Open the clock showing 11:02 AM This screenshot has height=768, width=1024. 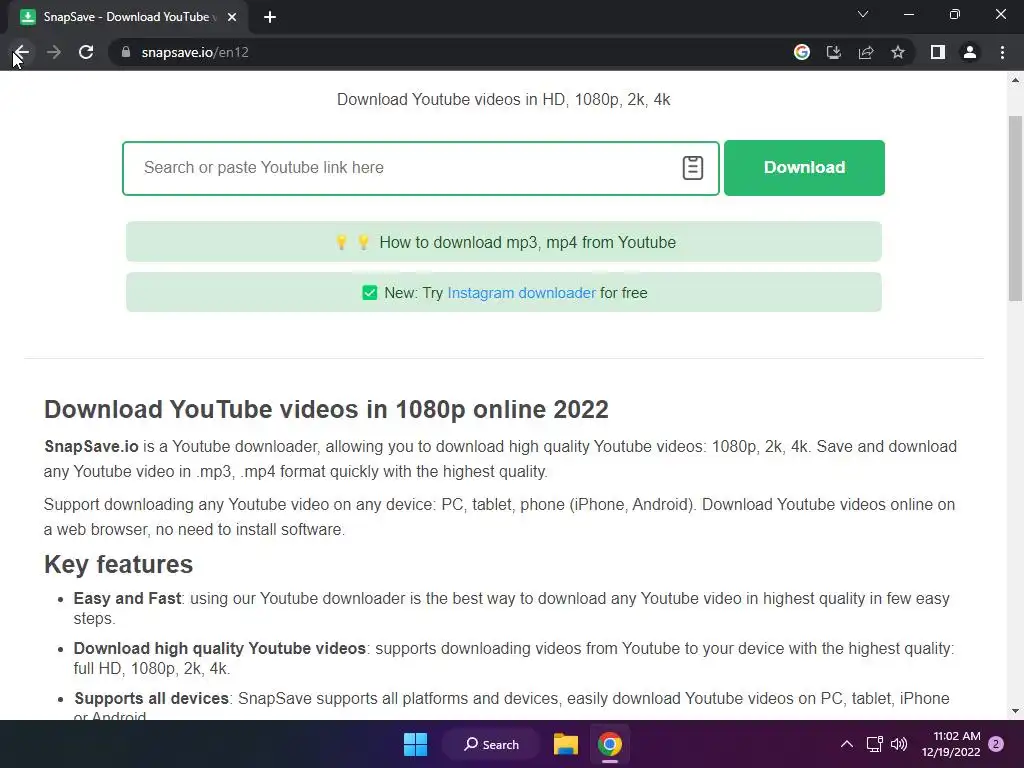[951, 744]
